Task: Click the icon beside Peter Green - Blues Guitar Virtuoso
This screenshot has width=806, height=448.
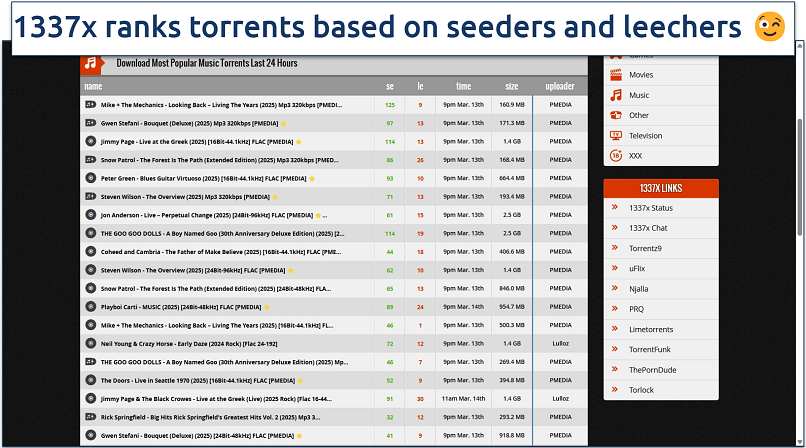Action: point(90,178)
